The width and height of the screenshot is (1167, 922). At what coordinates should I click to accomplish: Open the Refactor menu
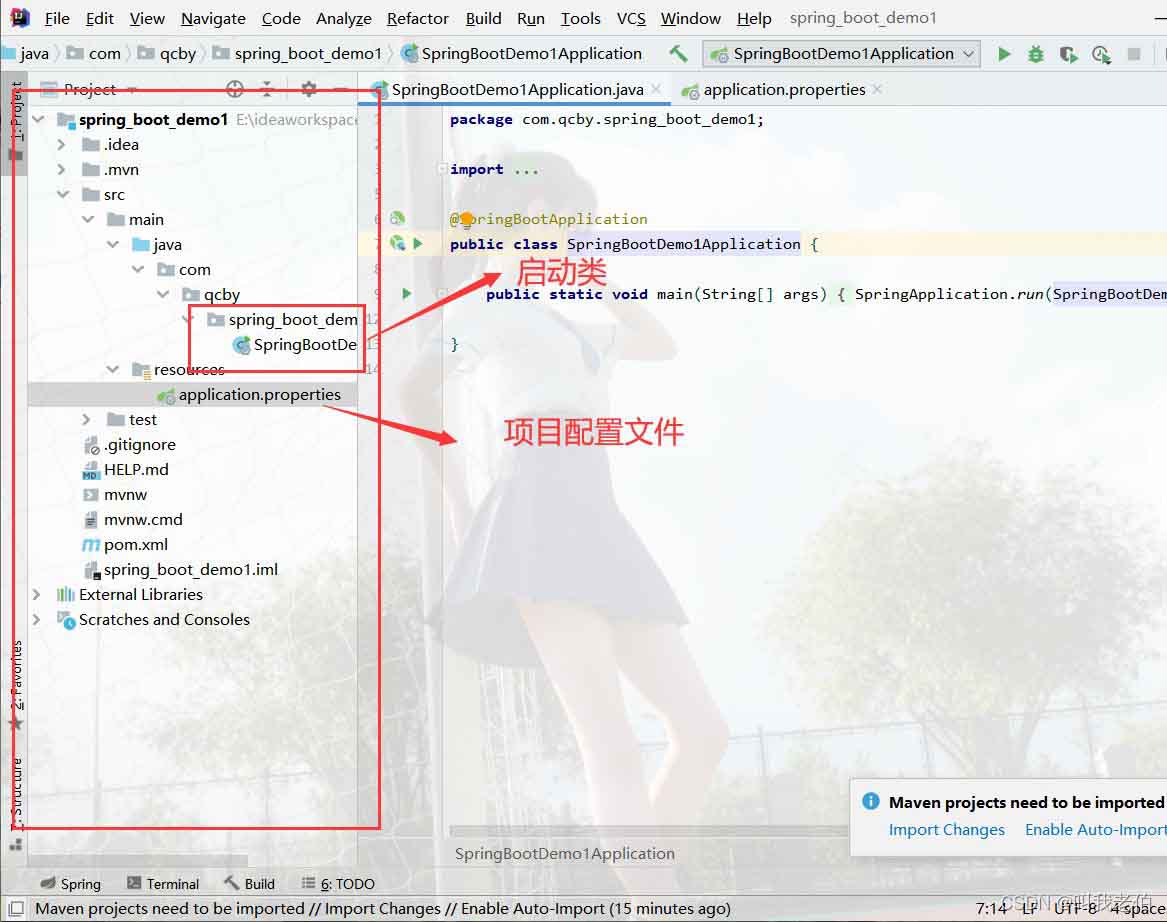418,18
